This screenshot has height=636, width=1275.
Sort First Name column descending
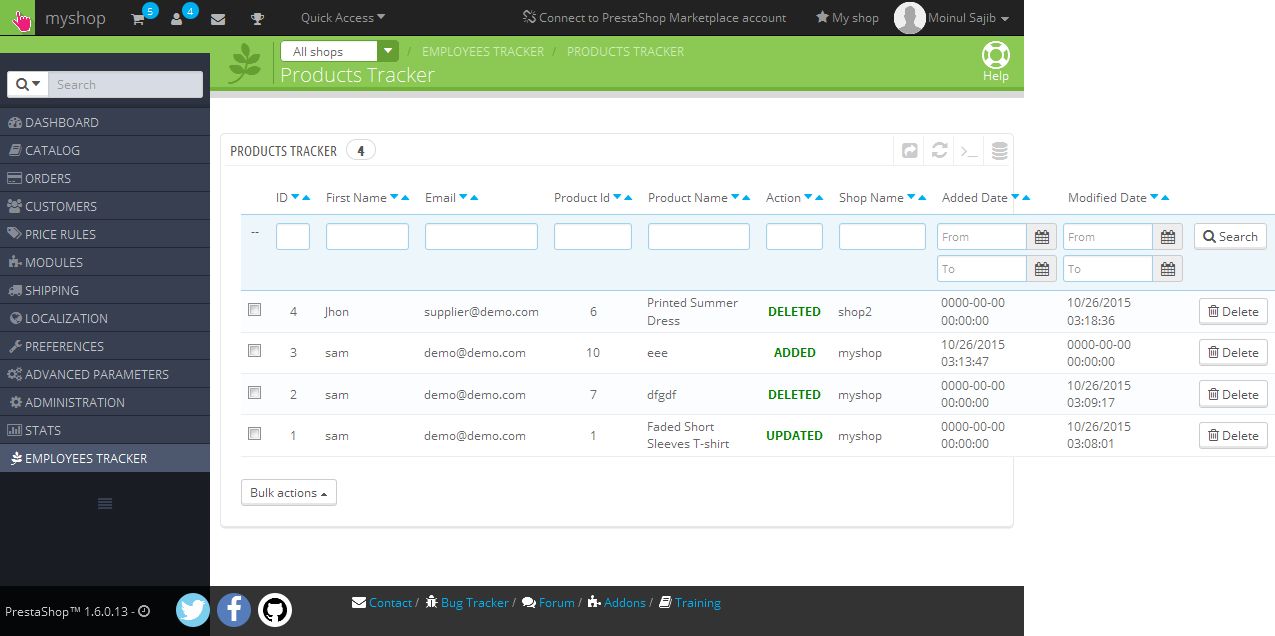tap(394, 198)
